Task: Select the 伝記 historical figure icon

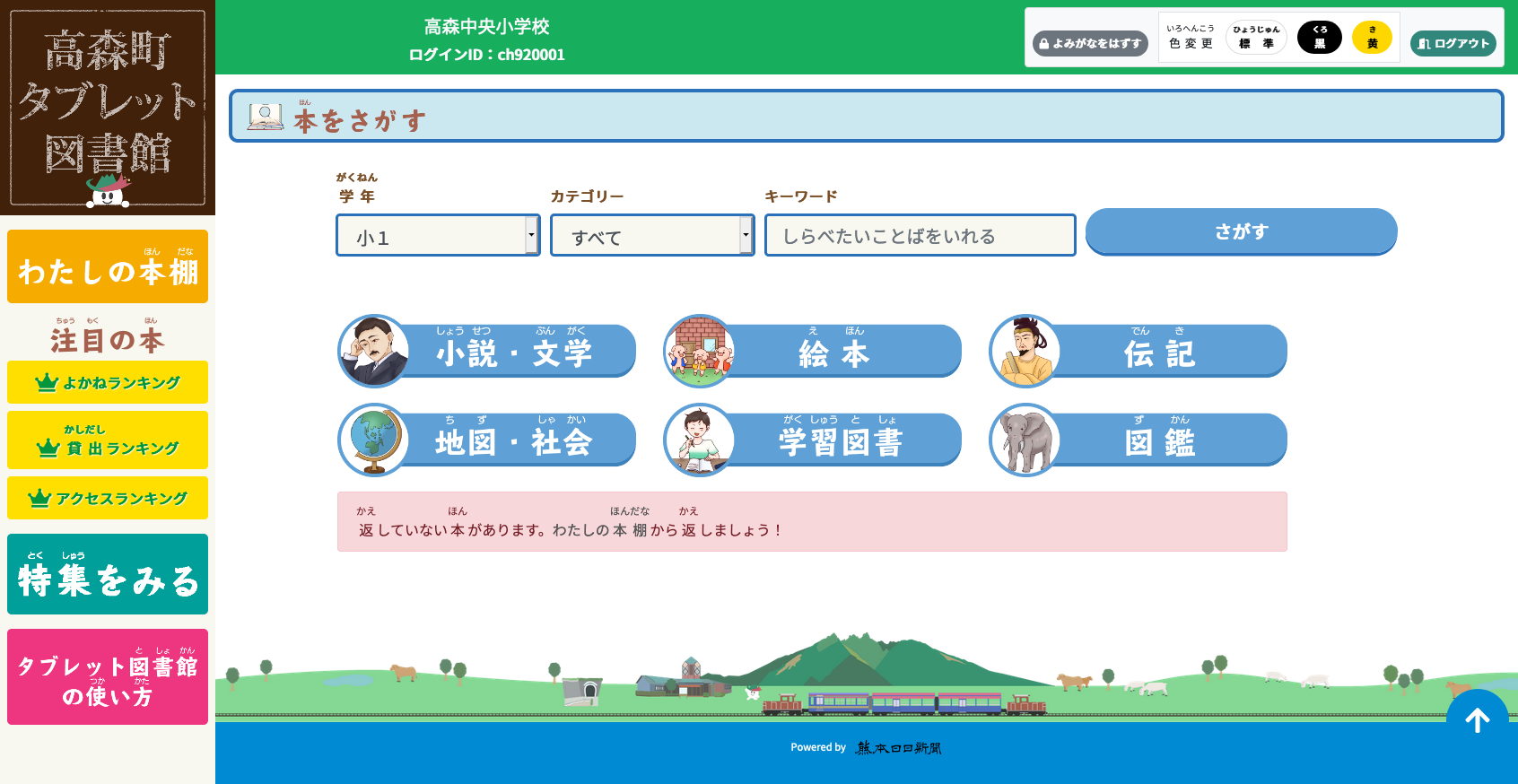Action: click(x=1025, y=351)
